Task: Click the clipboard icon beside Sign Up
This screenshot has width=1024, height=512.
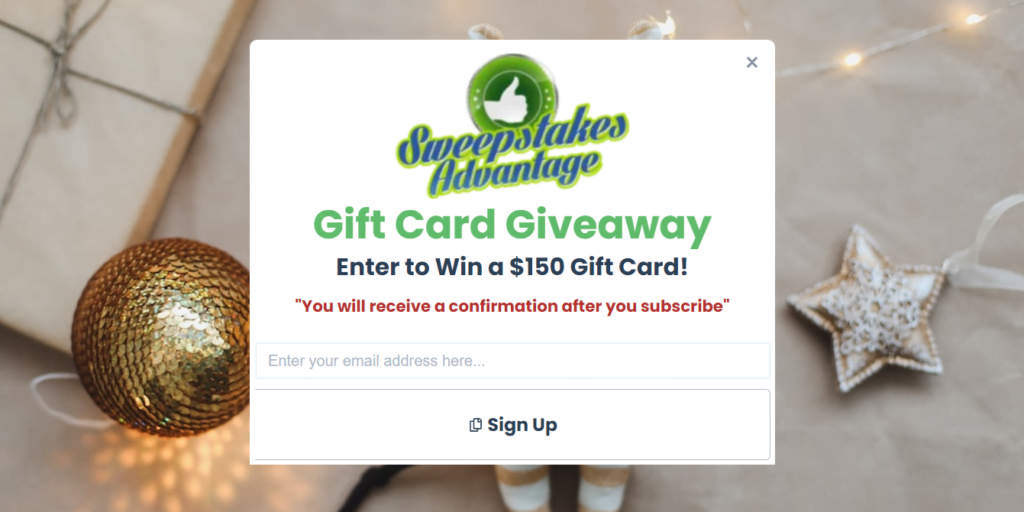Action: point(475,425)
